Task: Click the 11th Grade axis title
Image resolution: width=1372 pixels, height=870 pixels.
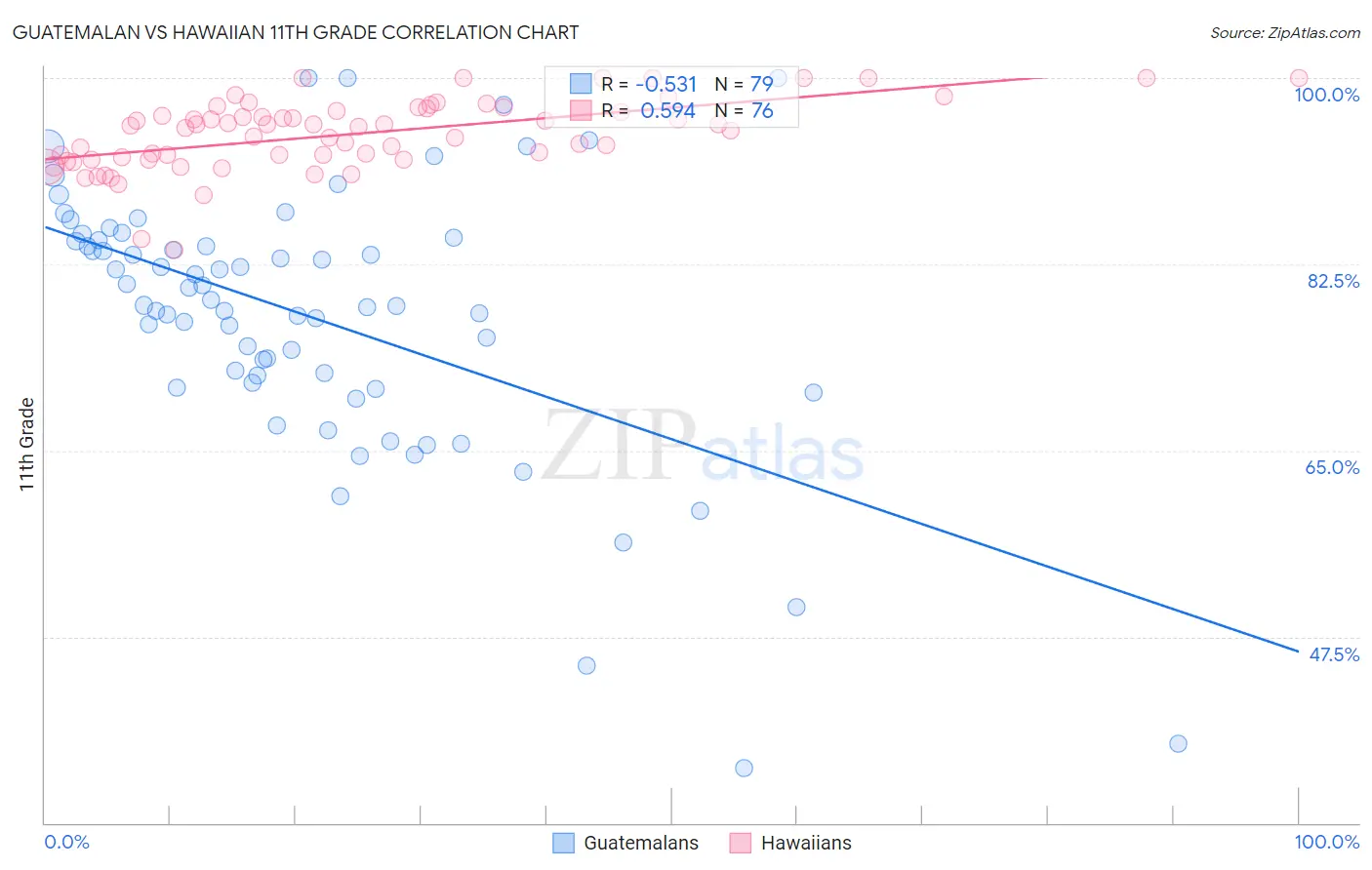Action: click(27, 444)
